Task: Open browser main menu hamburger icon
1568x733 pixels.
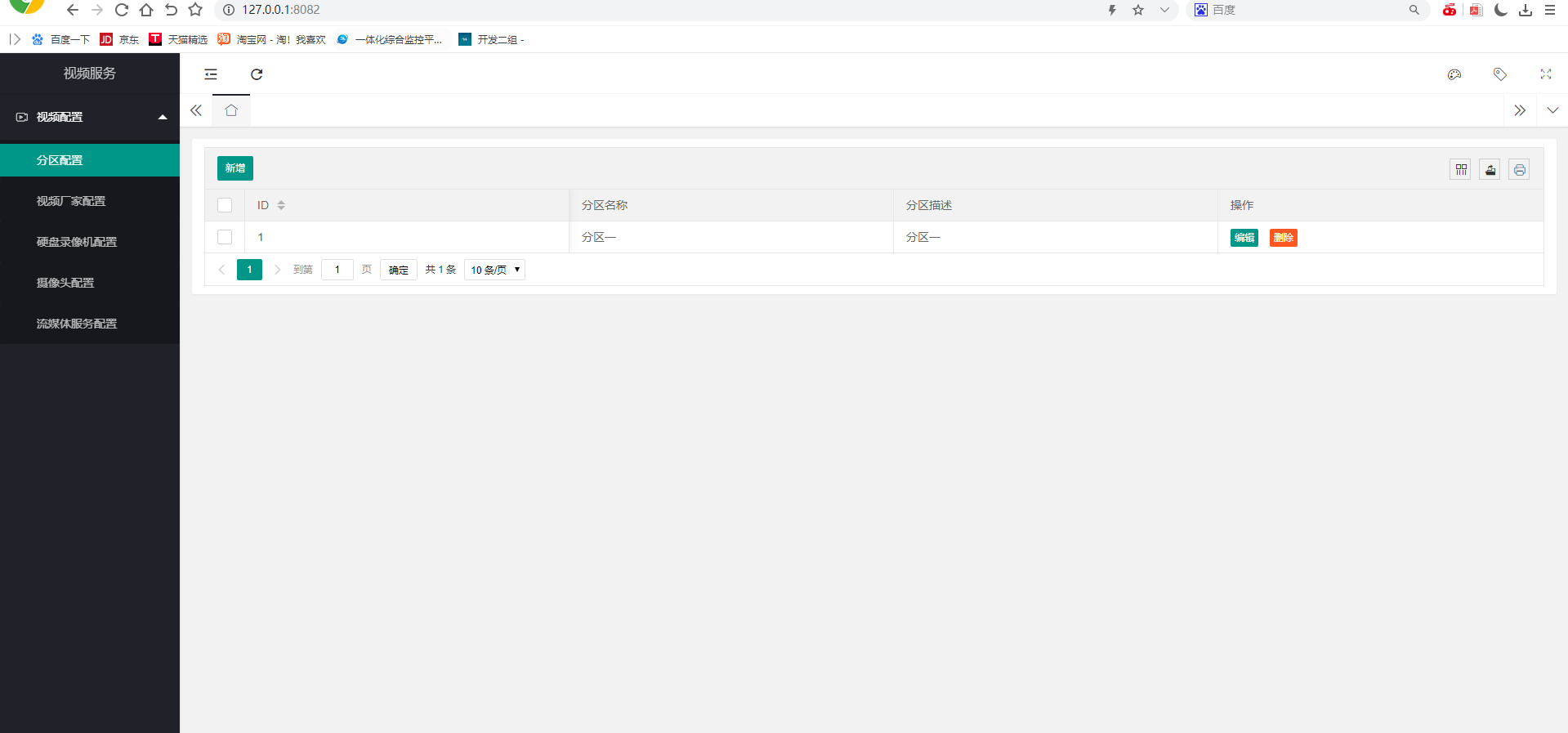Action: point(1550,10)
